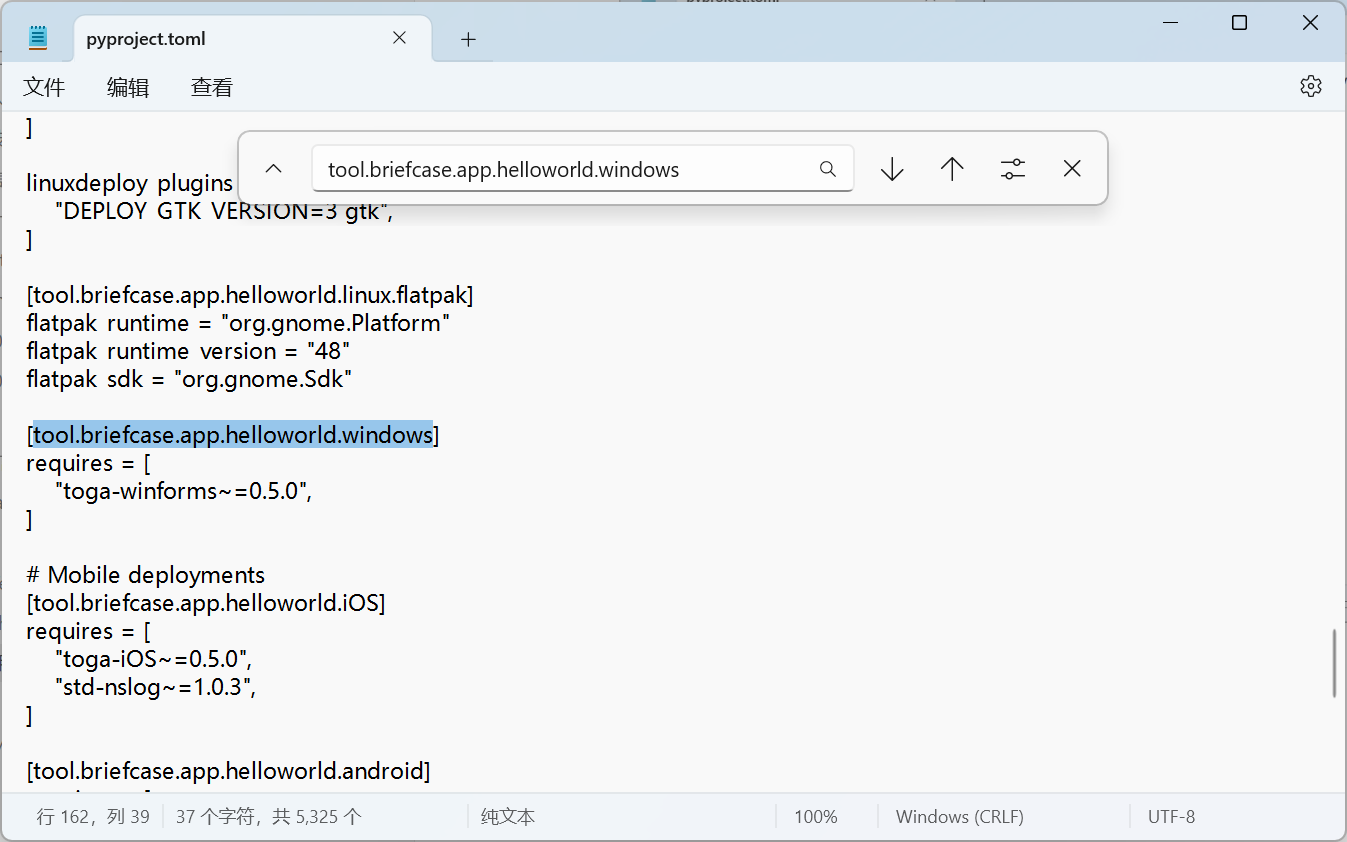The image size is (1347, 842).
Task: Find previous match with up arrow
Action: pyautogui.click(x=952, y=169)
